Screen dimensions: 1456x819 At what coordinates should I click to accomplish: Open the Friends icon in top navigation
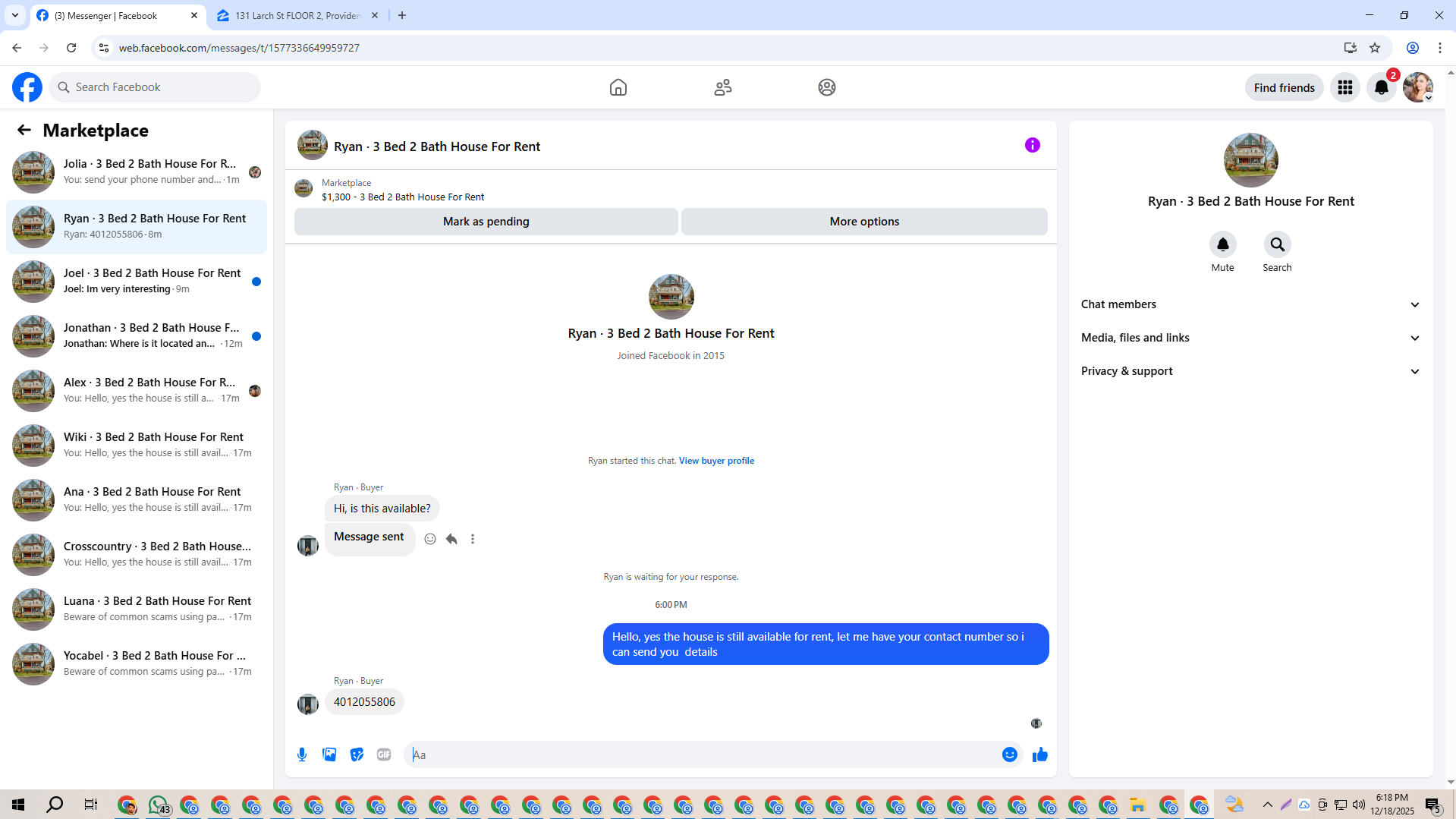[723, 87]
